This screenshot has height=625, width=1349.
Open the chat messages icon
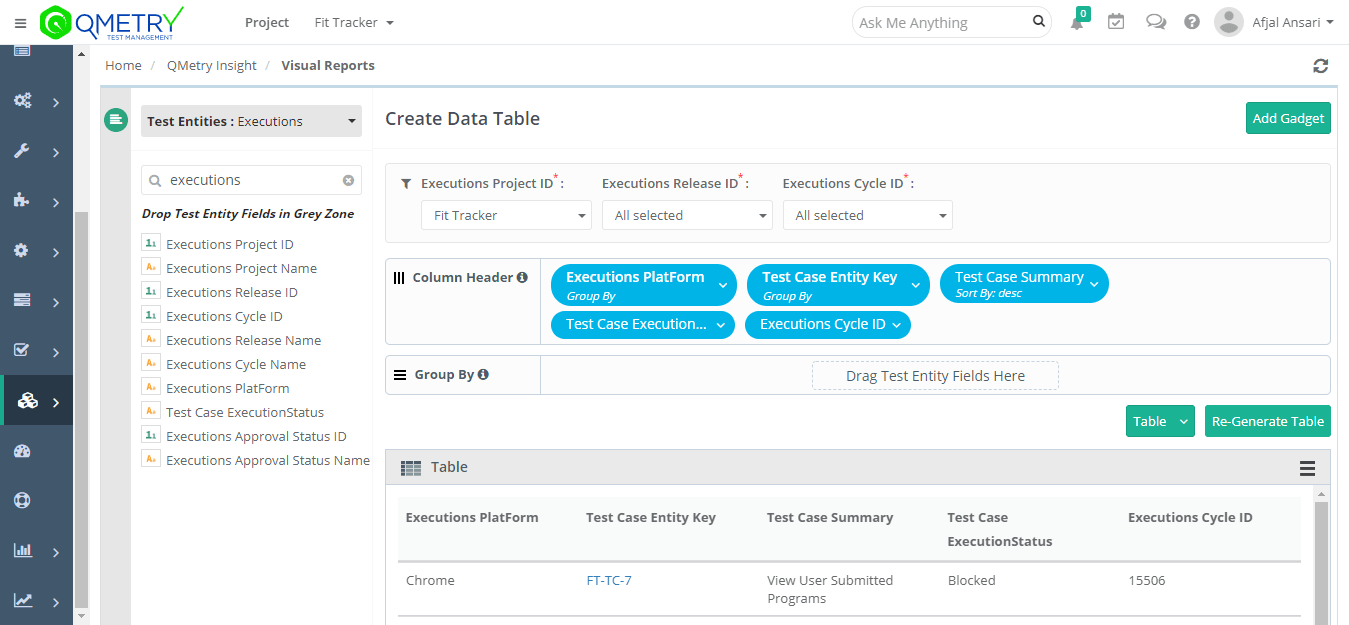pyautogui.click(x=1156, y=21)
